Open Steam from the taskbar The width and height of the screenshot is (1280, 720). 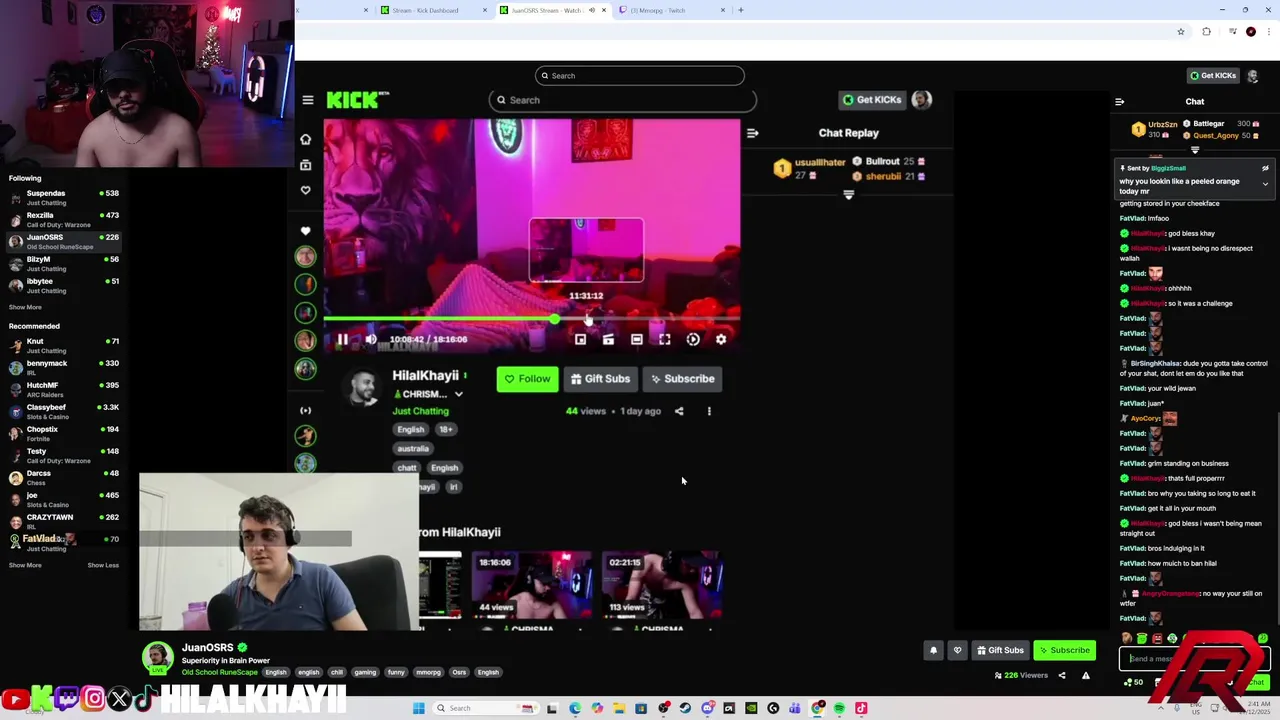[685, 708]
